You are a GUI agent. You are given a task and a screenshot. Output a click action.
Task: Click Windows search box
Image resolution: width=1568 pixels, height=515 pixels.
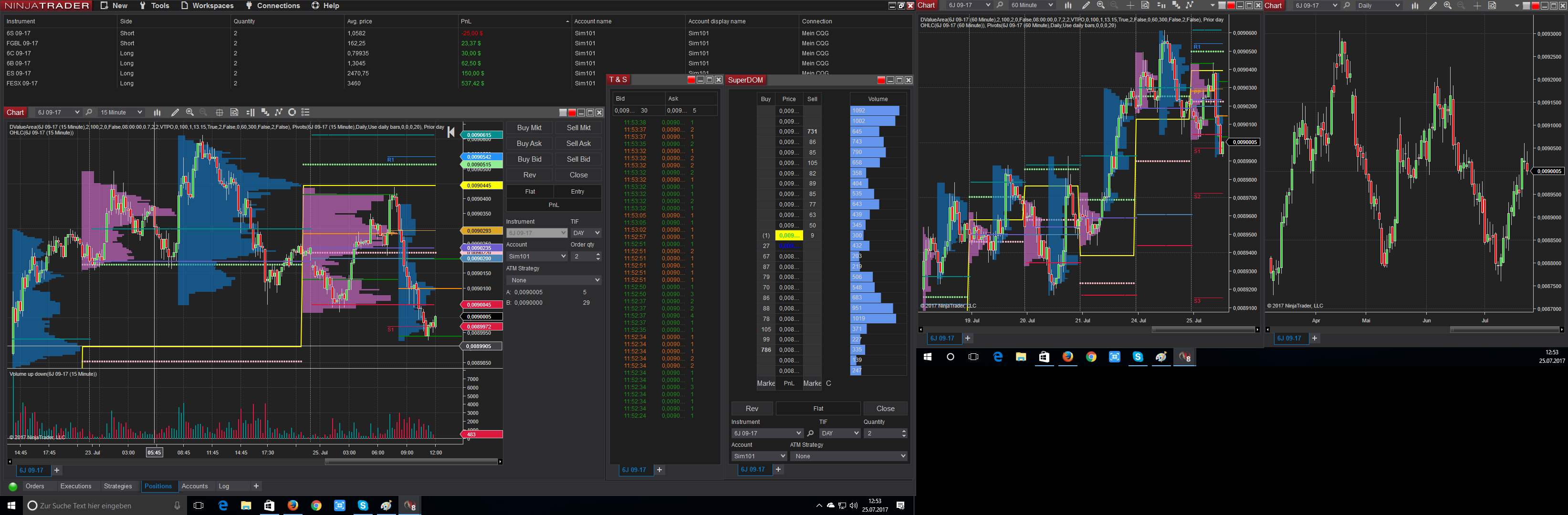click(104, 505)
